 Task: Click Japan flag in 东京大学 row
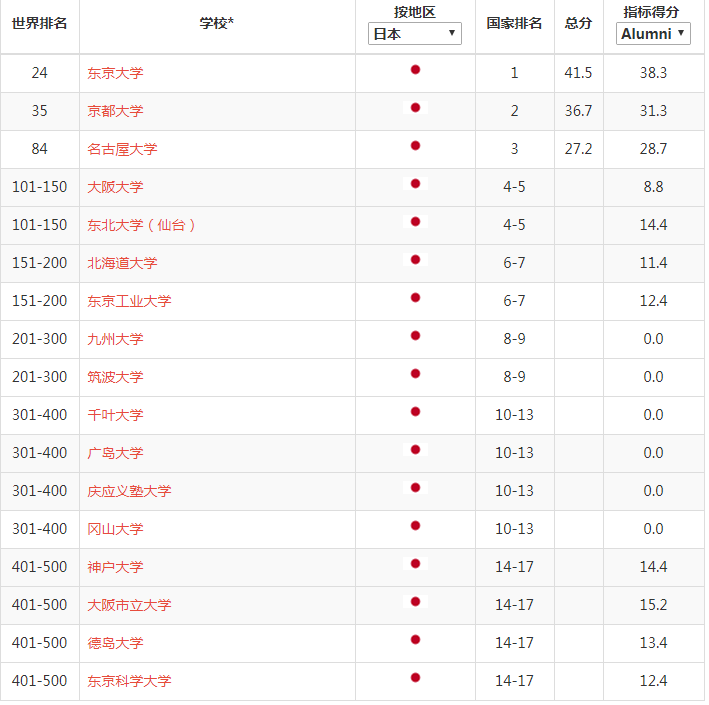pos(415,70)
